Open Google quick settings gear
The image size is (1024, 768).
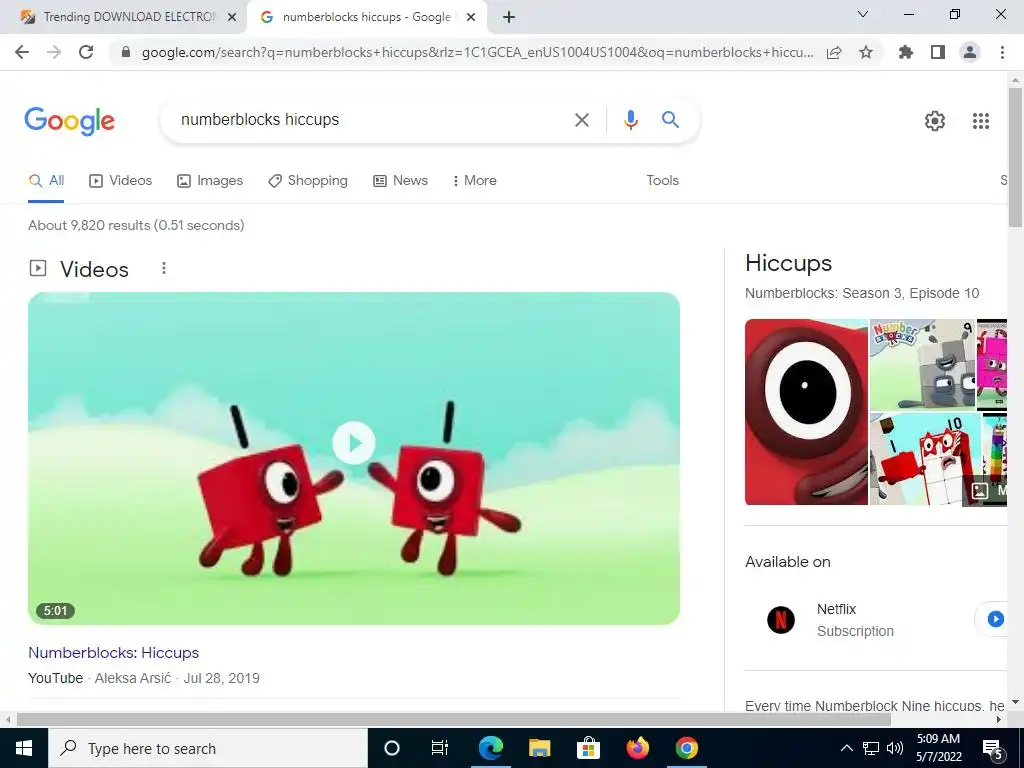point(935,121)
